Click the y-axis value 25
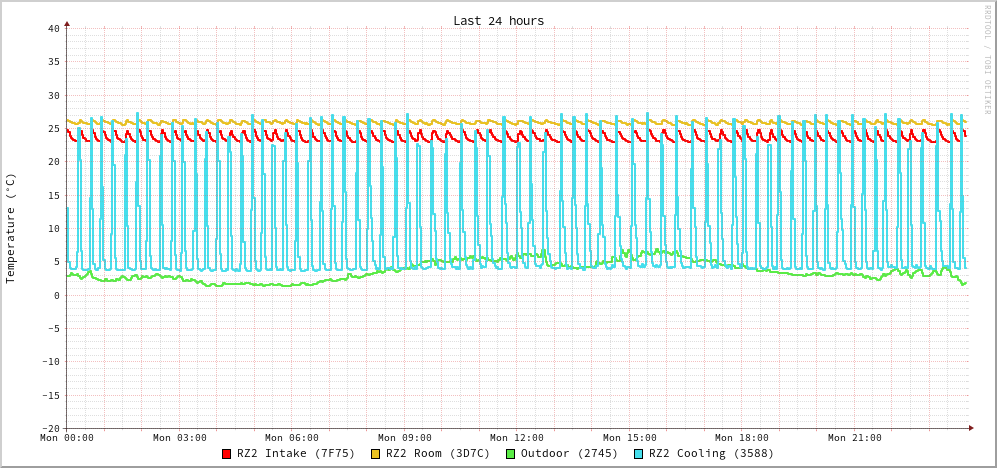997x468 pixels. (x=53, y=128)
